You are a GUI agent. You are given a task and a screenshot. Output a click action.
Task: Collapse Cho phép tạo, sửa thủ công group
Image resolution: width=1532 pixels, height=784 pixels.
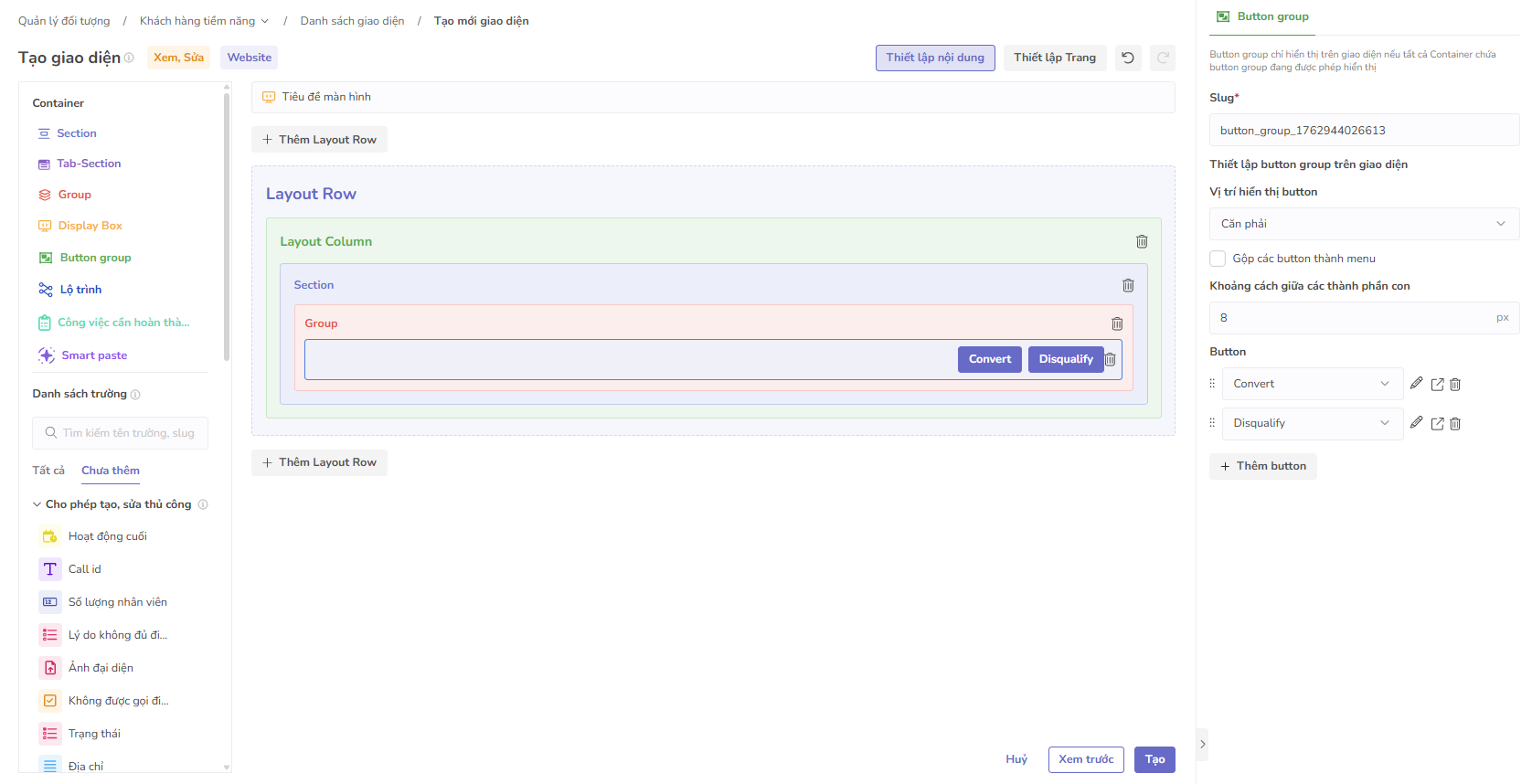pyautogui.click(x=37, y=504)
